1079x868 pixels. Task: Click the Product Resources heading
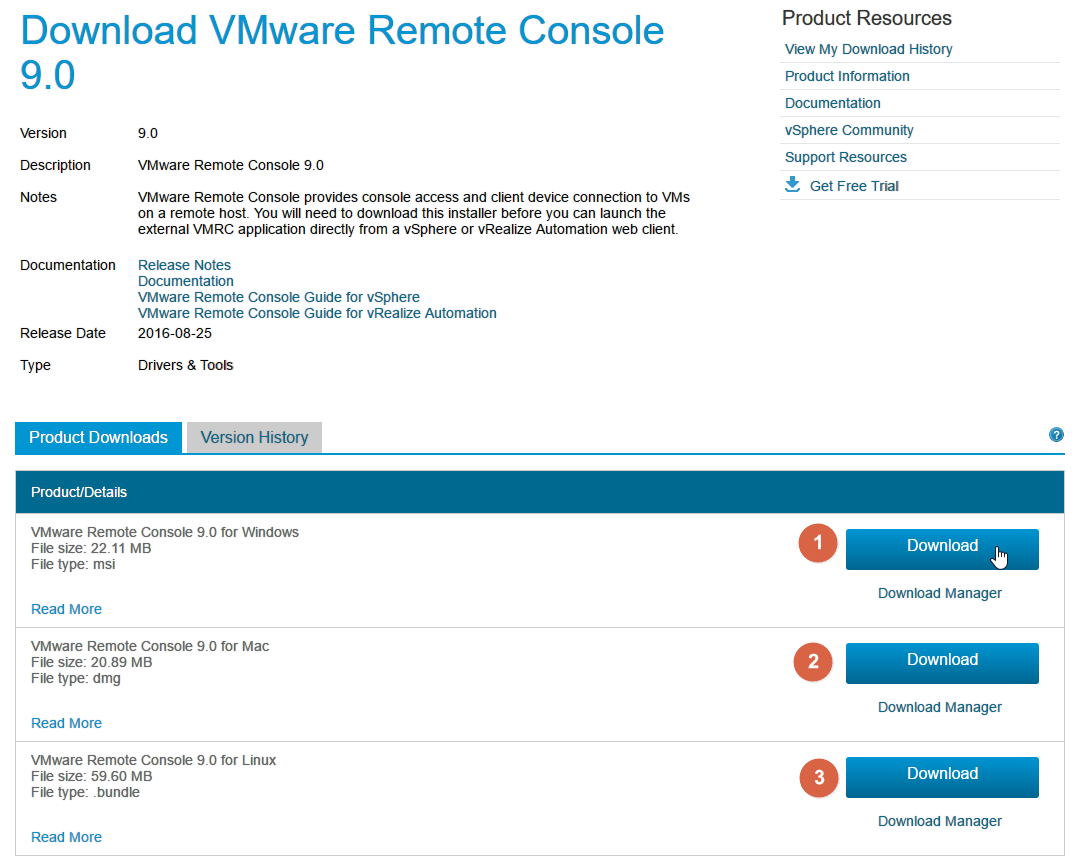pos(866,18)
